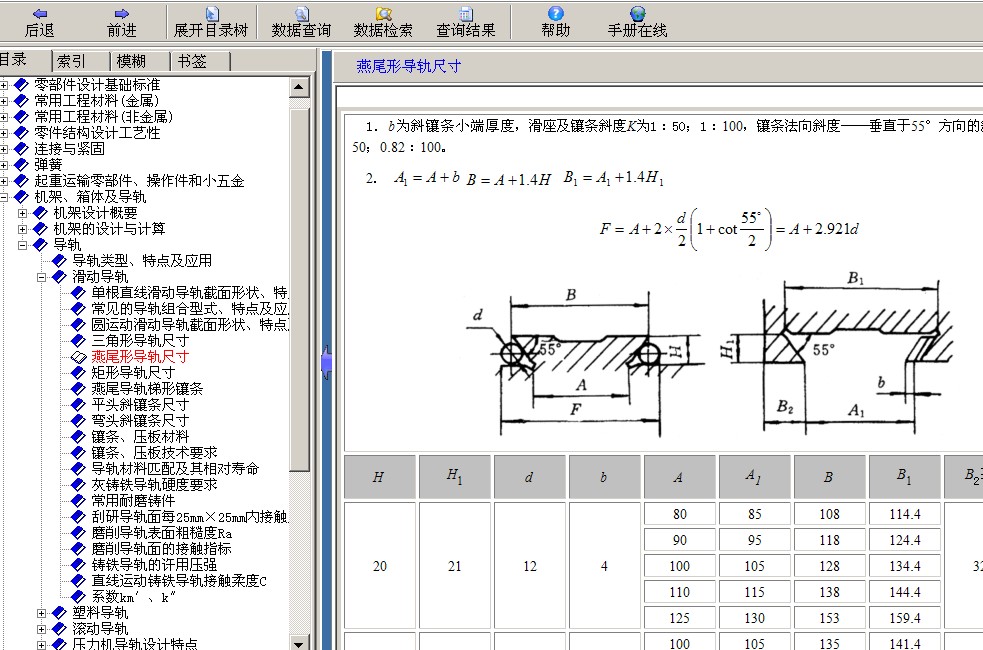Expand the 机架设计概要 tree node
The width and height of the screenshot is (983, 650).
[23, 213]
